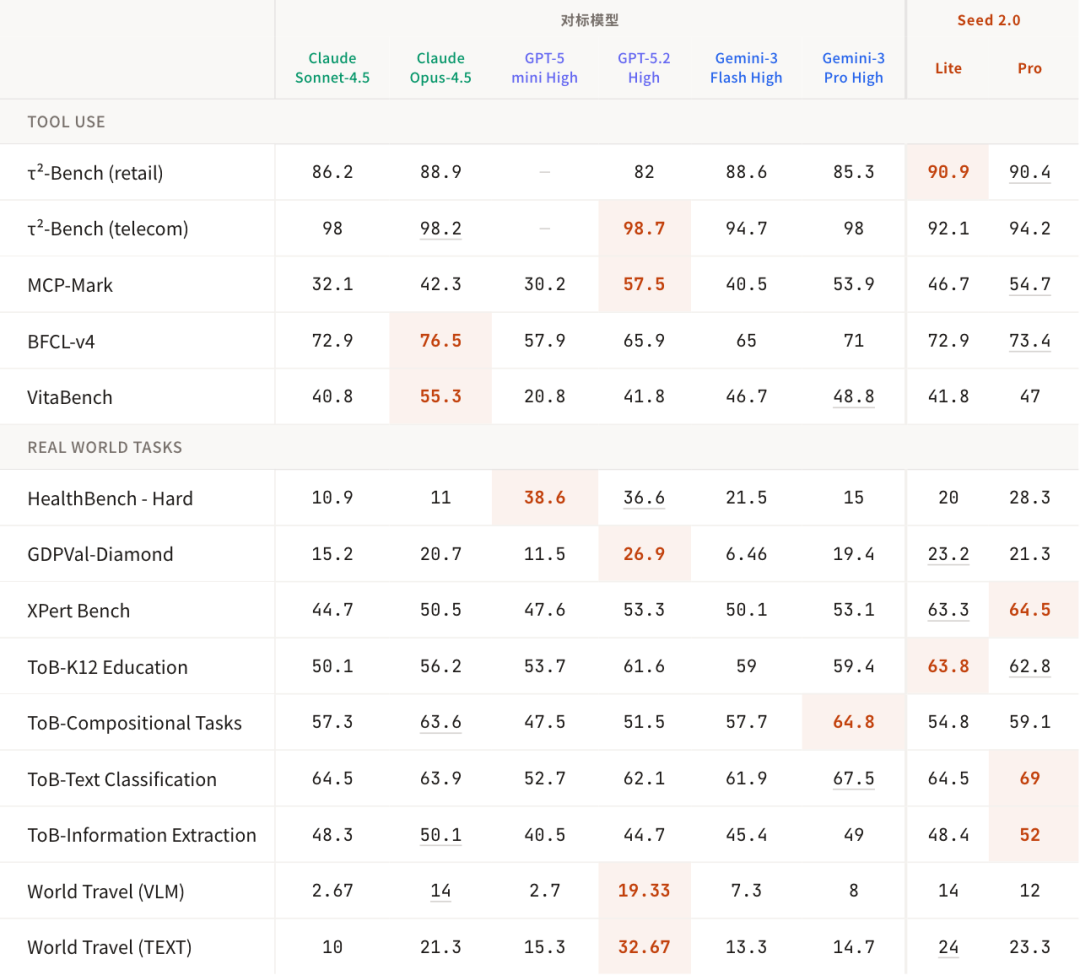Select the Gemini-3 Pro High header
Screen dimensions: 1080x975
point(853,67)
